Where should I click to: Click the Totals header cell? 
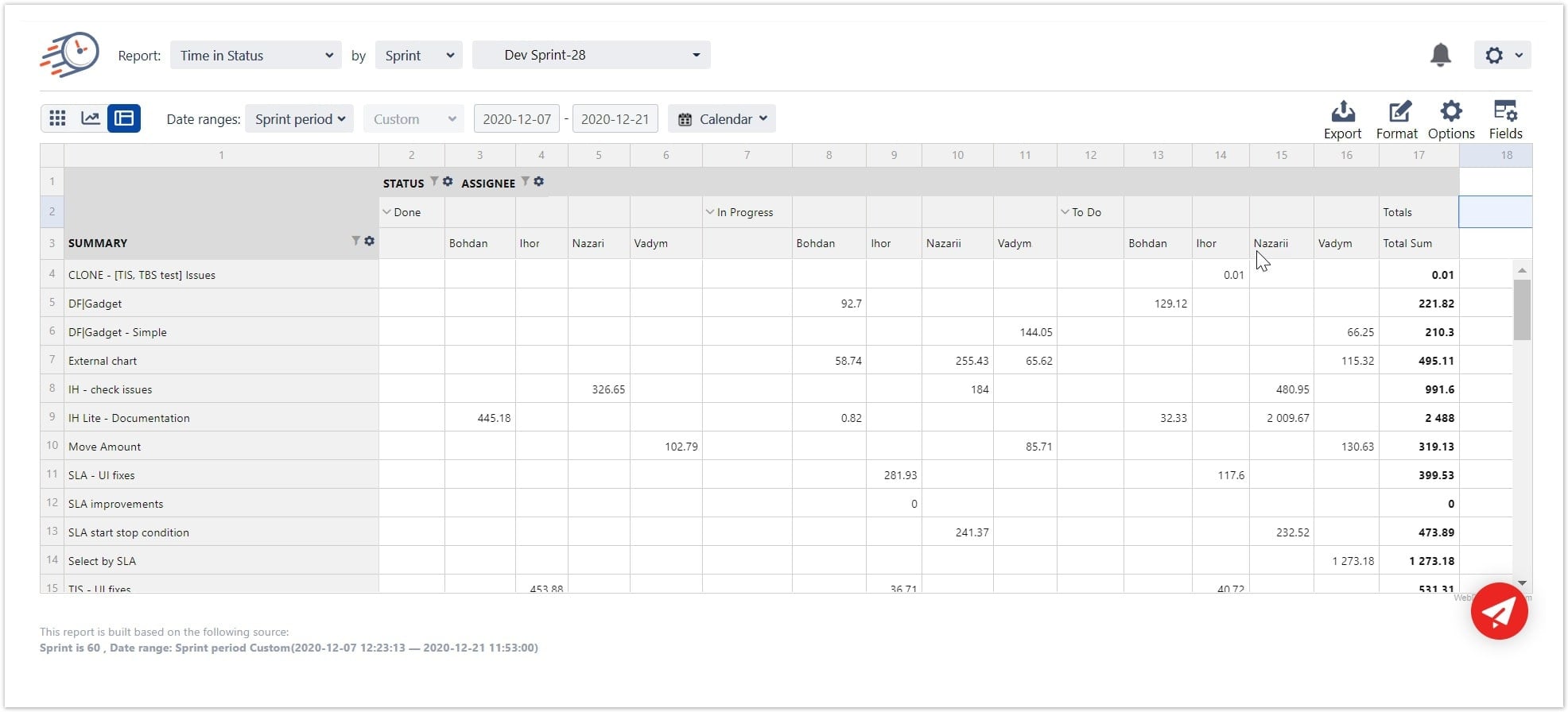(1419, 212)
